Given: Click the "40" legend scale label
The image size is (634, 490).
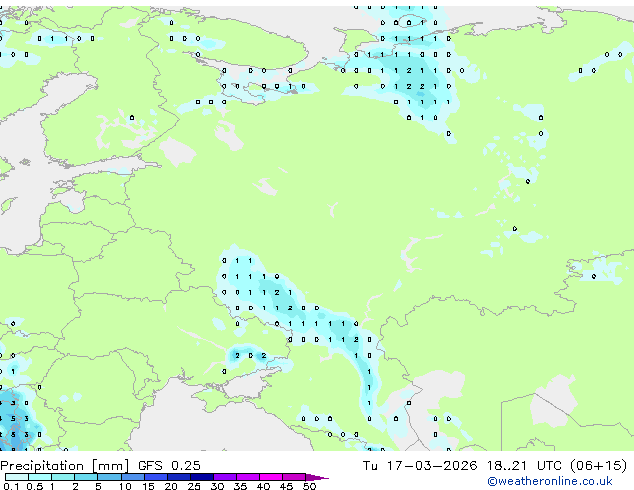Looking at the screenshot, I should tap(263, 486).
